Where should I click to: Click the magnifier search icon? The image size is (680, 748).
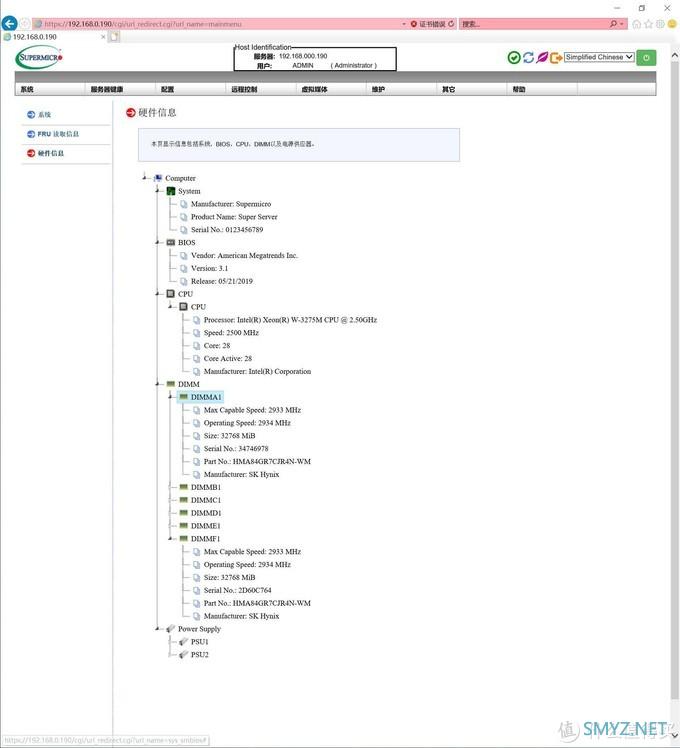pos(613,24)
